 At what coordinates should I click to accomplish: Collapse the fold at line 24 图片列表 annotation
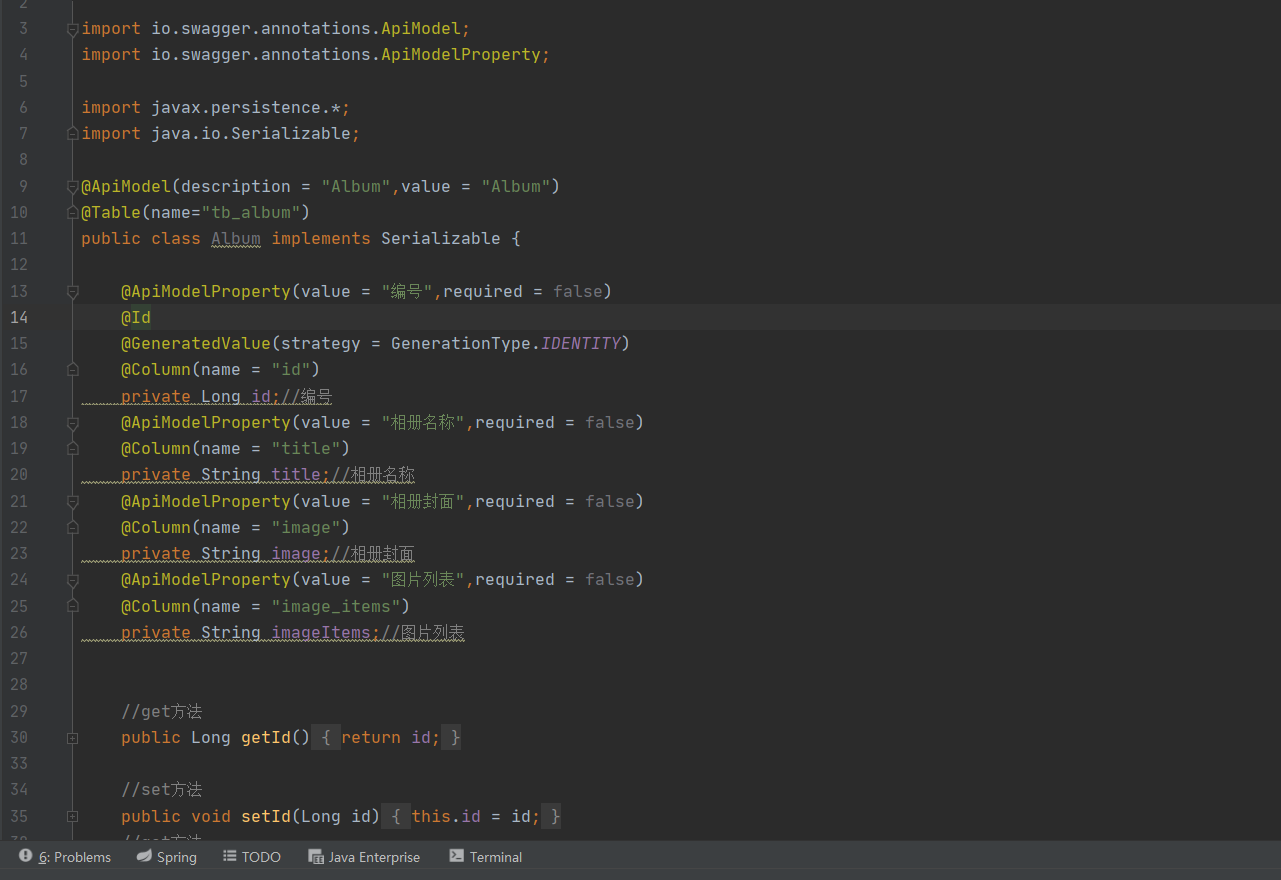[72, 579]
